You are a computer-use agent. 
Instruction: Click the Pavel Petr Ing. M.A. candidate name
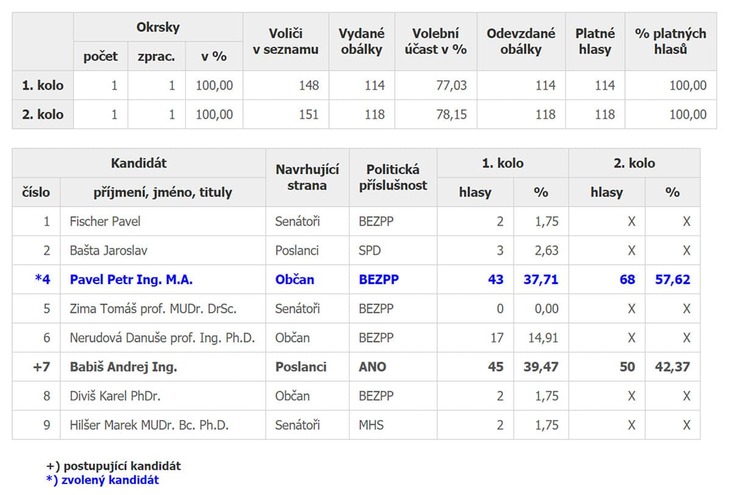[131, 280]
